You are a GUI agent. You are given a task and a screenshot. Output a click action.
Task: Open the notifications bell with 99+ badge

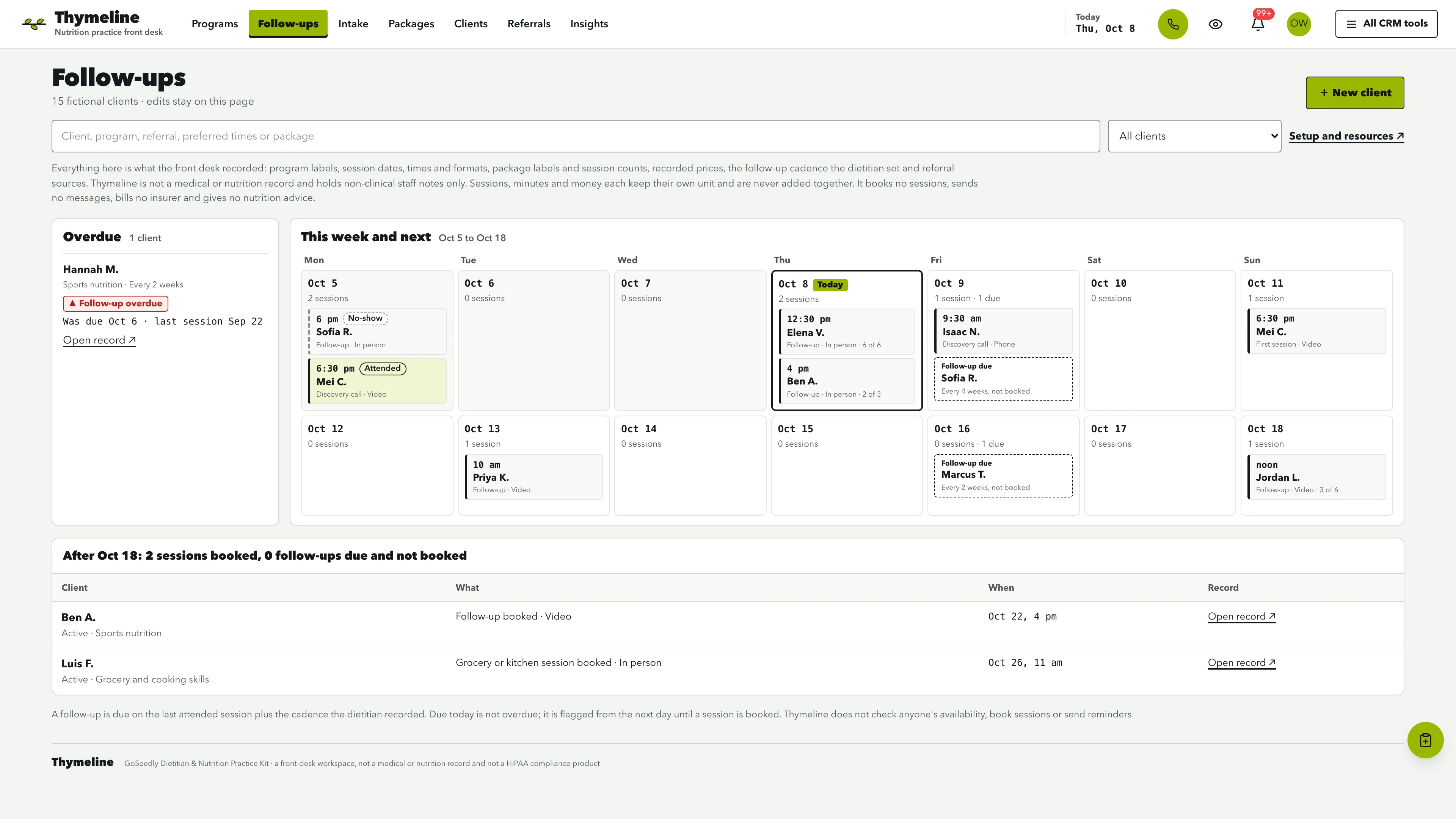tap(1258, 24)
